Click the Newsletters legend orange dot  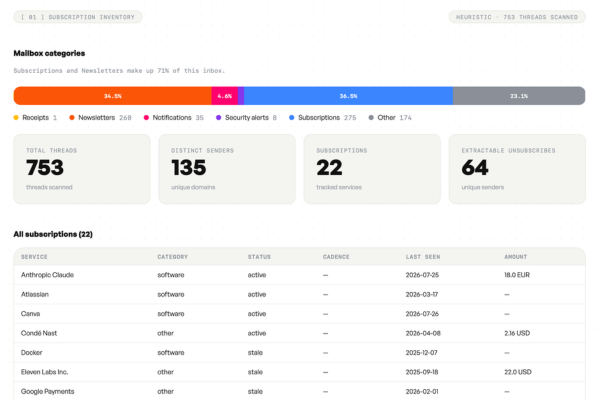click(72, 118)
